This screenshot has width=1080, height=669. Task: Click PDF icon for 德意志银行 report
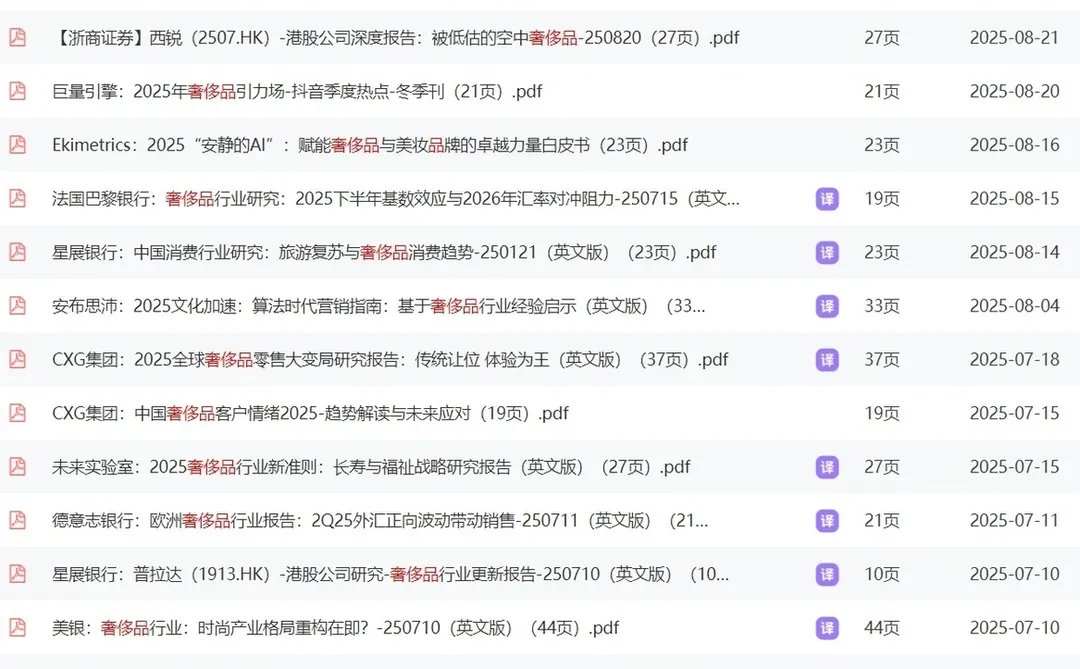(17, 520)
